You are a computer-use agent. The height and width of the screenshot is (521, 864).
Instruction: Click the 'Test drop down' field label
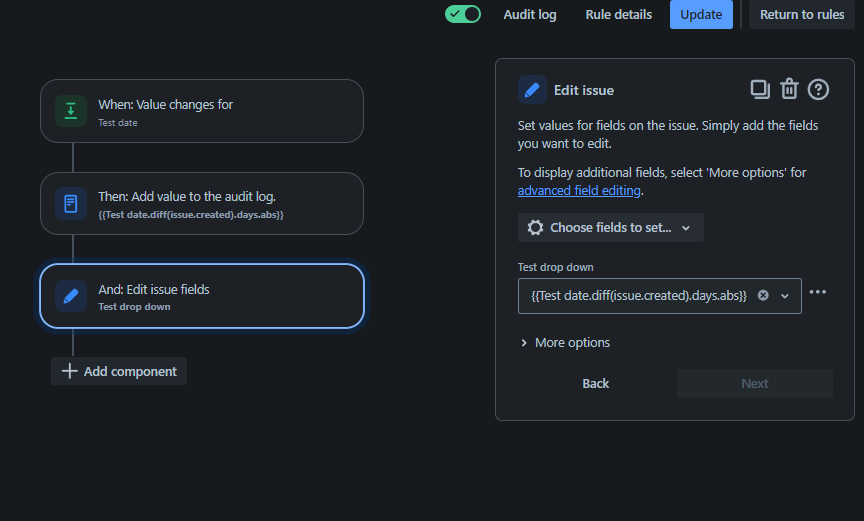[555, 267]
